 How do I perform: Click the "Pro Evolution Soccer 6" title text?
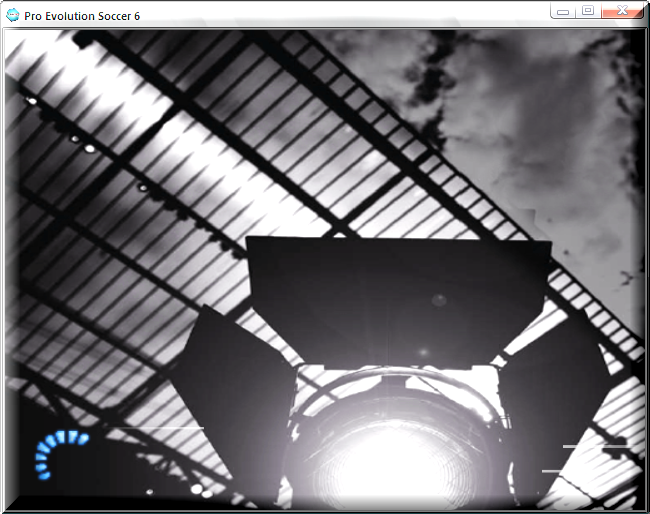(82, 16)
